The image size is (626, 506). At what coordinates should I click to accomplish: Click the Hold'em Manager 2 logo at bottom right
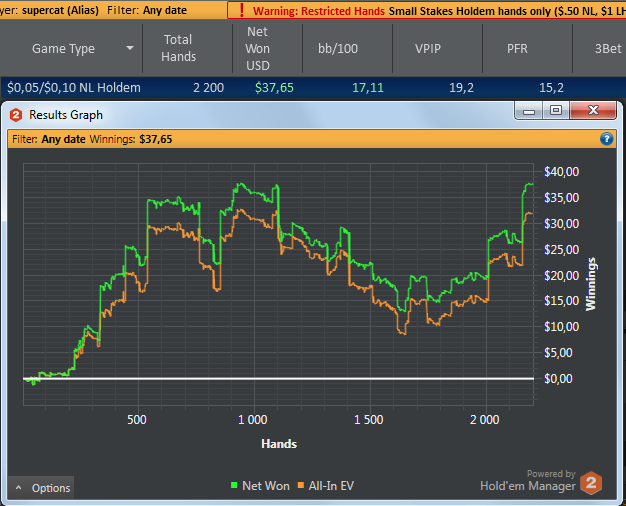(591, 483)
